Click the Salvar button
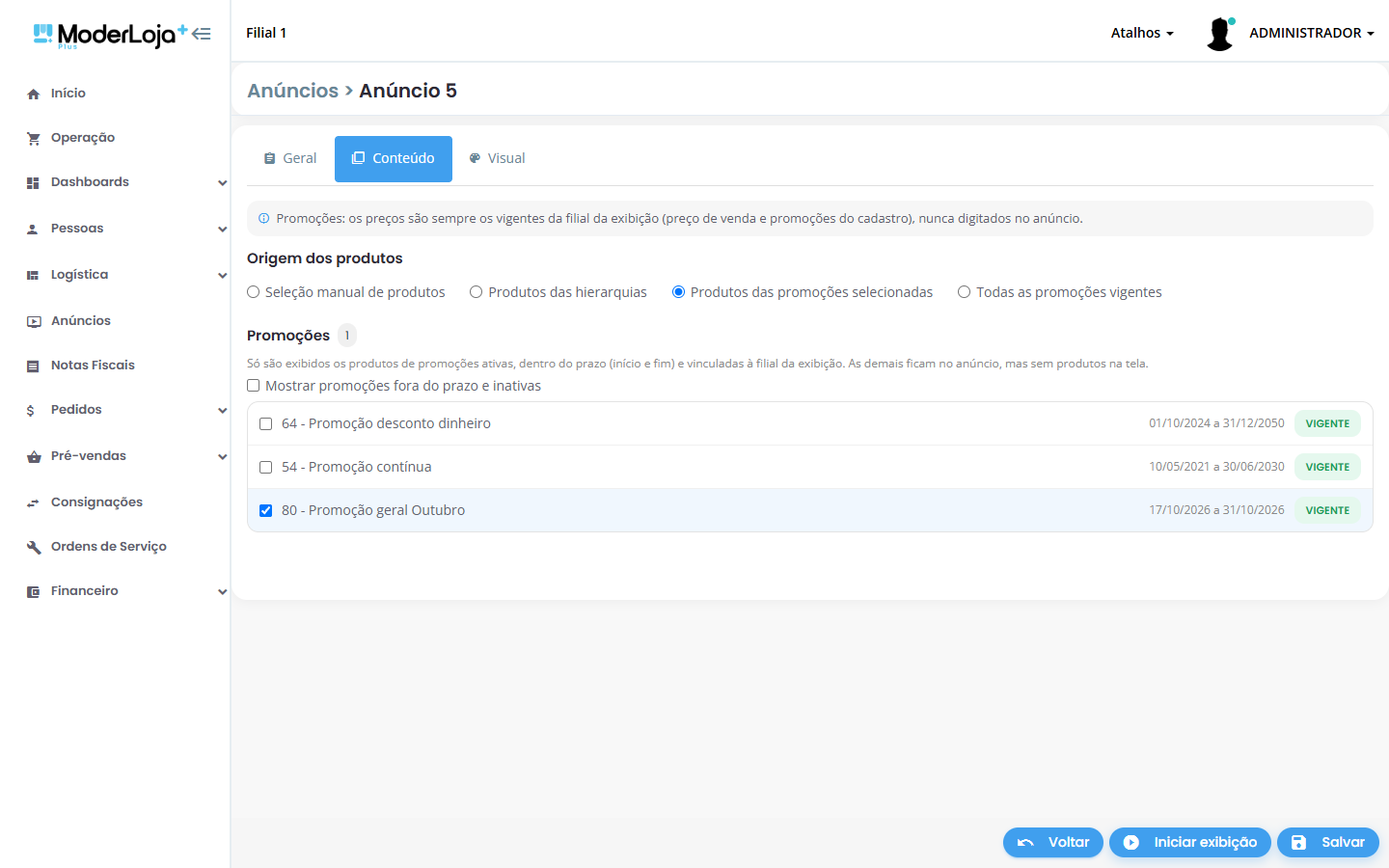Image resolution: width=1389 pixels, height=868 pixels. tap(1328, 842)
